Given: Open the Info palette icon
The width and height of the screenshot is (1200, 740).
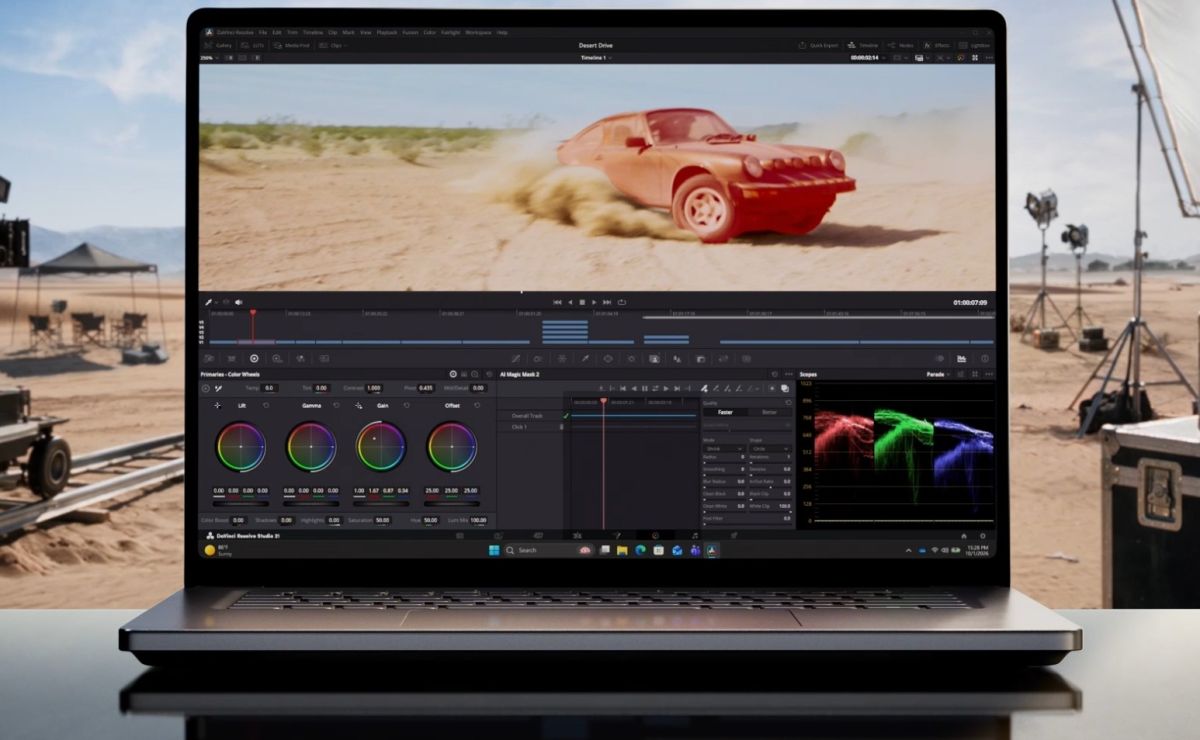Looking at the screenshot, I should [985, 358].
